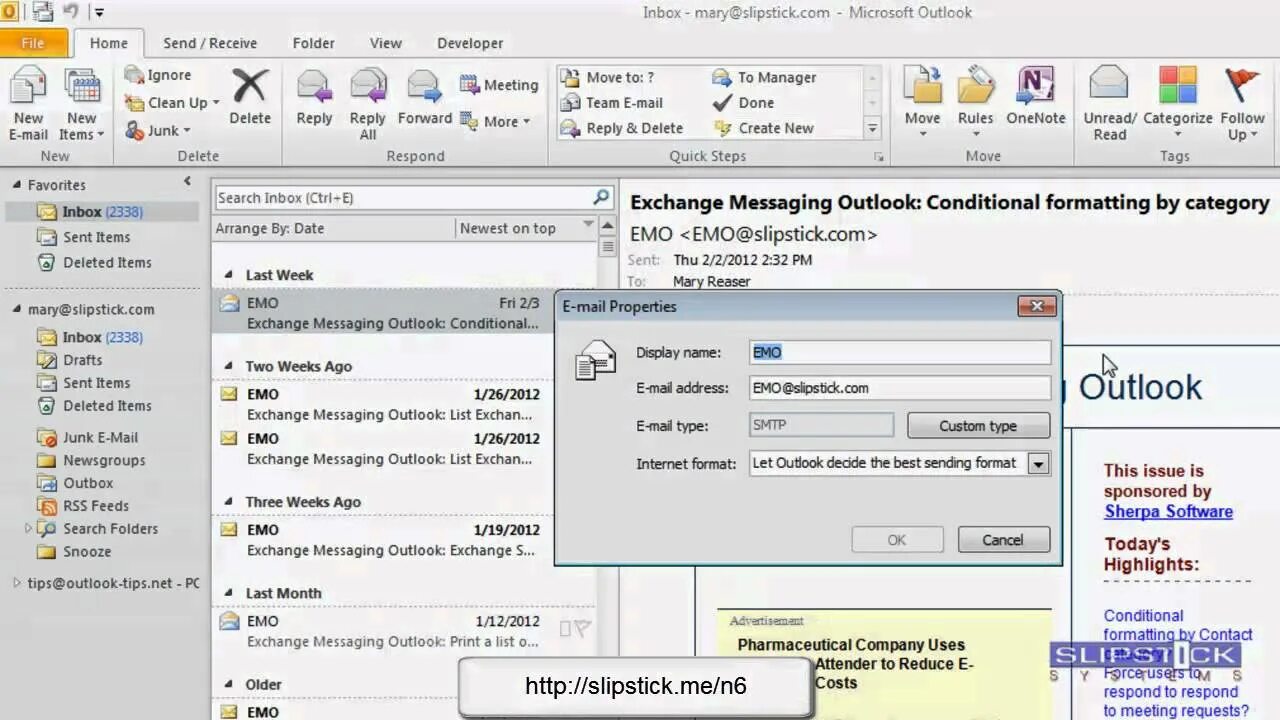Create a New E-mail from ribbon
This screenshot has width=1280, height=720.
pos(28,104)
